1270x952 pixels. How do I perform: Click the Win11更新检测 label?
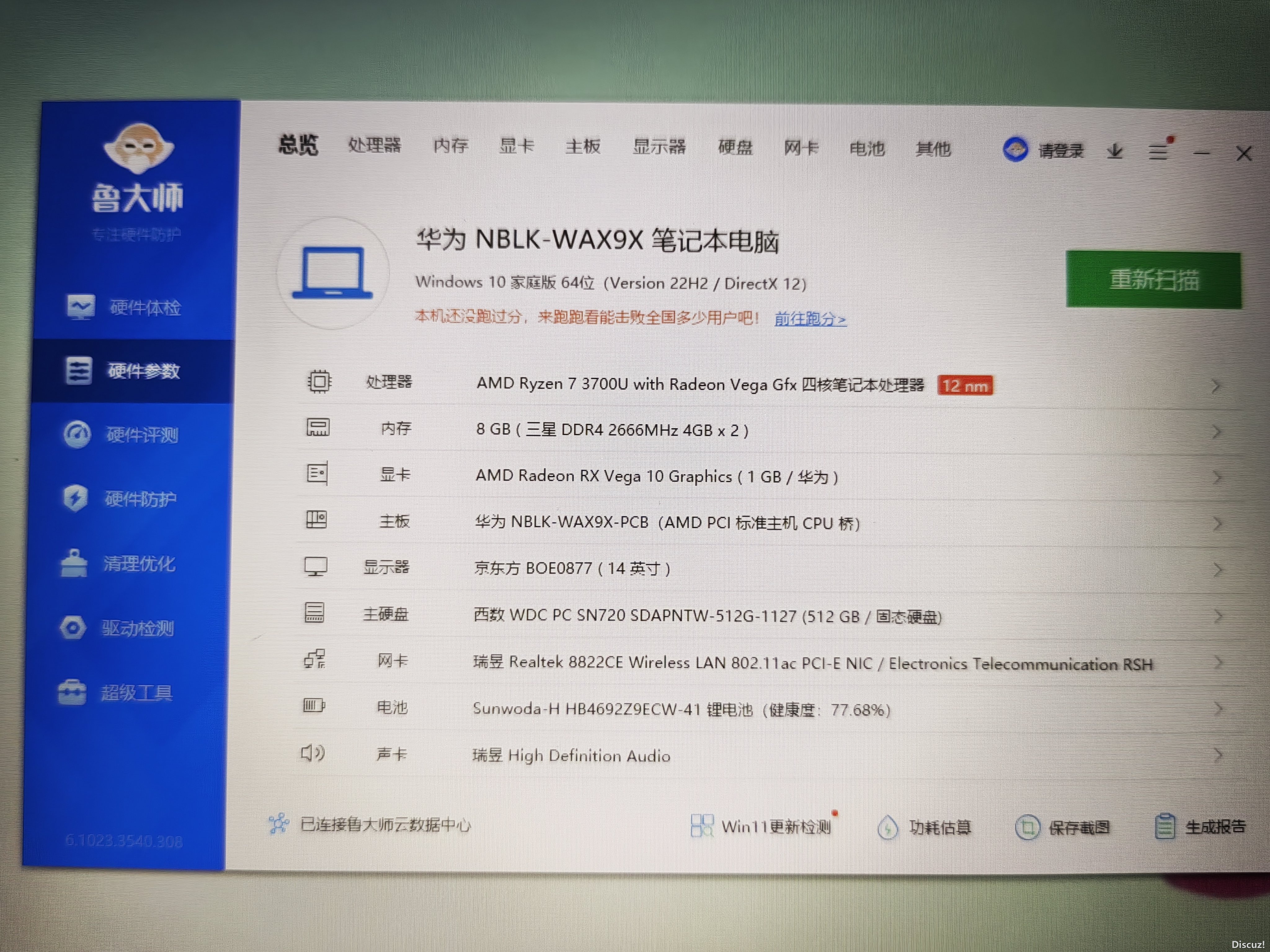(x=776, y=827)
